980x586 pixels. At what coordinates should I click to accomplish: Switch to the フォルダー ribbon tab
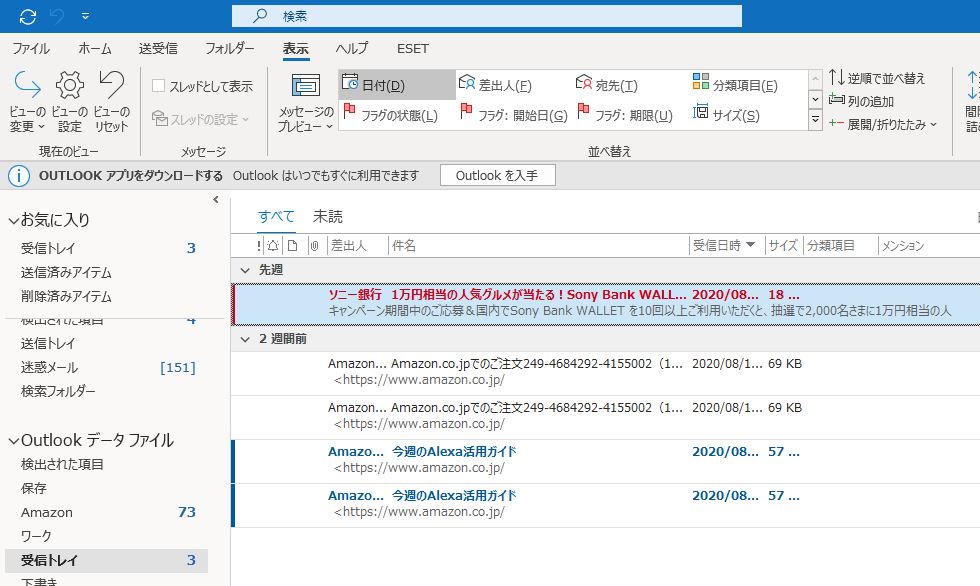[230, 49]
